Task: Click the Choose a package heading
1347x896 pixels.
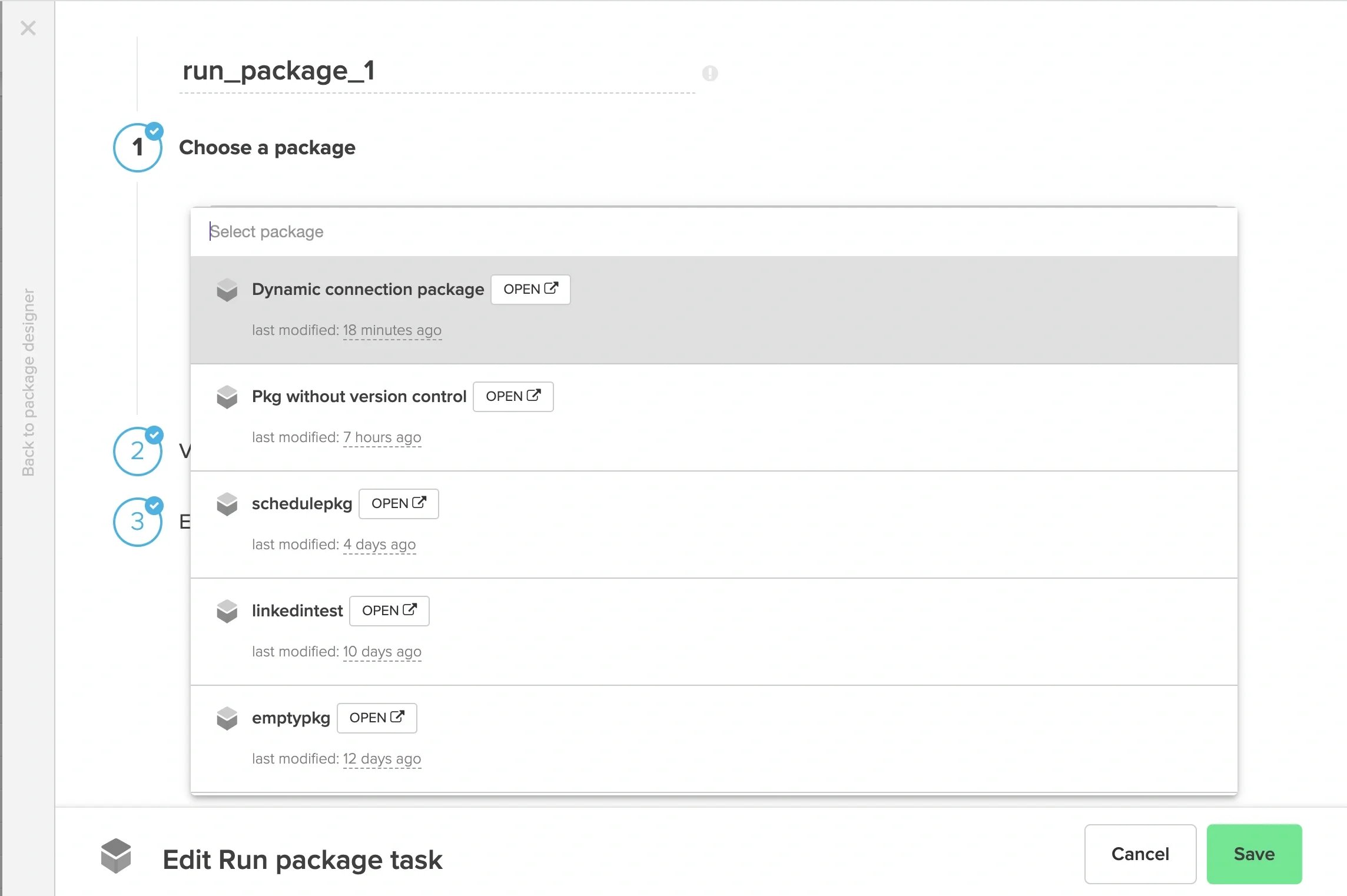Action: [267, 147]
